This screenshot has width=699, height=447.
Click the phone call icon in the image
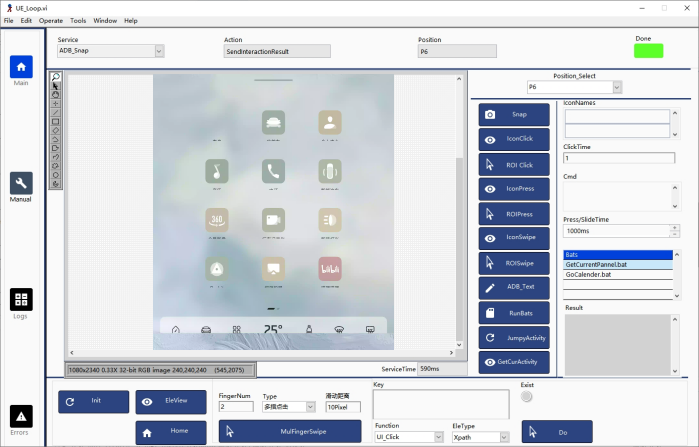[x=274, y=171]
